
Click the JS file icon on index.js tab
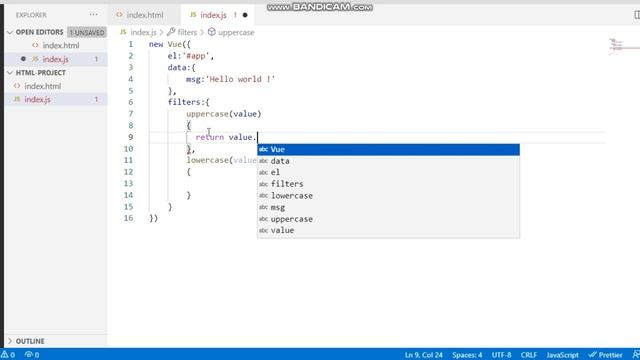(x=193, y=15)
